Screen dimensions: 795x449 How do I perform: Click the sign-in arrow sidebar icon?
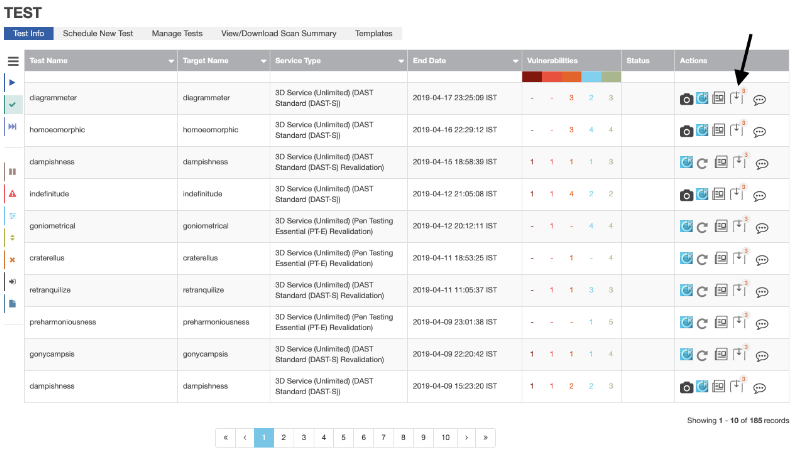click(13, 281)
